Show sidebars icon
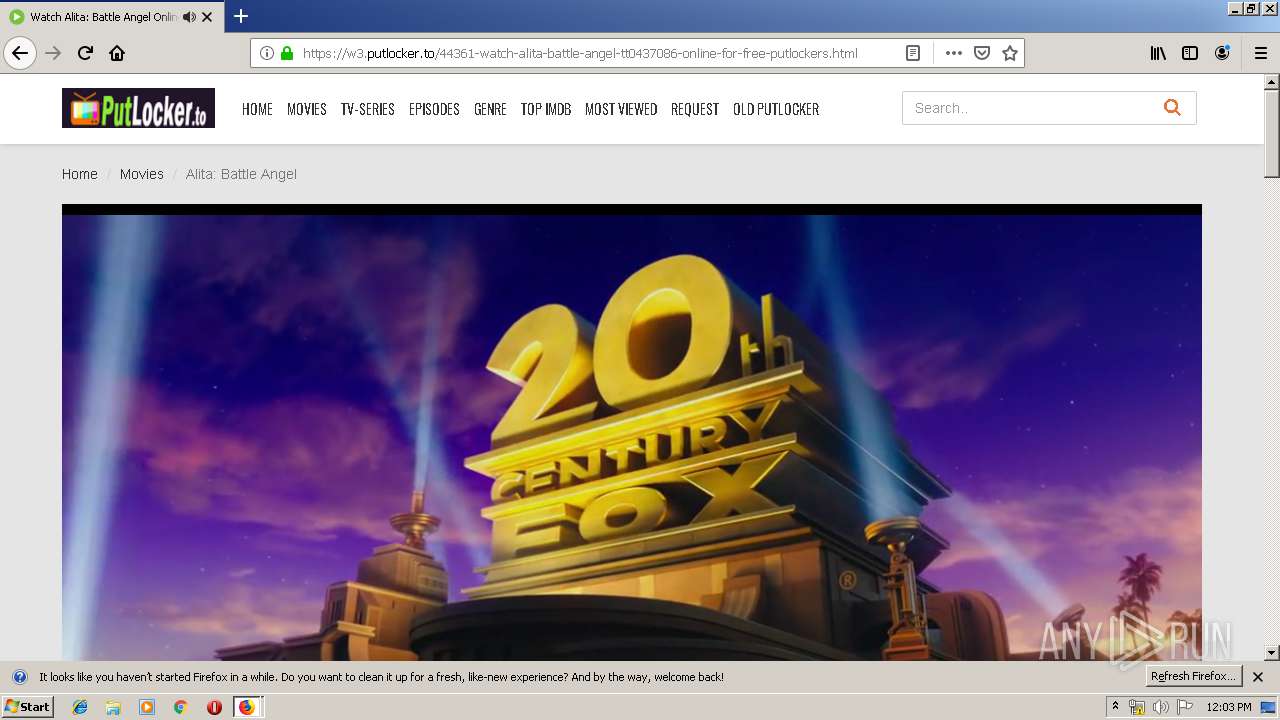1280x720 pixels. 1190,53
